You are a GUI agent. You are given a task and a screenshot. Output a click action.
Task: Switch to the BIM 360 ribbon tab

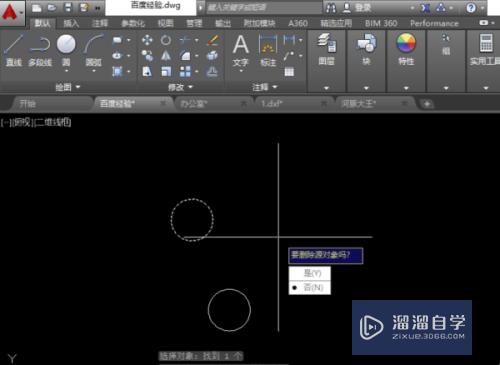coord(381,23)
